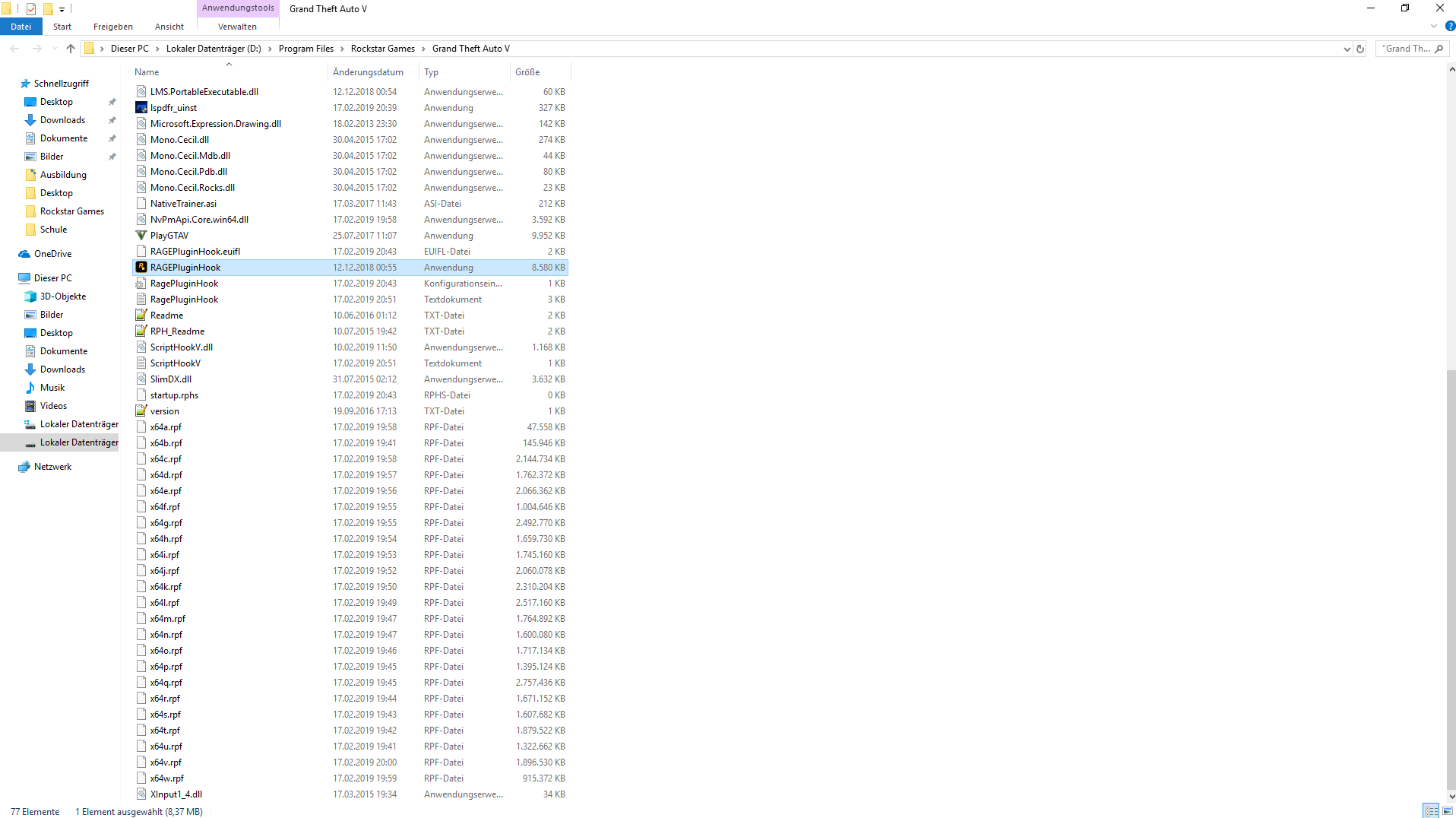Open the Ansicht ribbon tab
Screen dimensions: 1456x818
point(169,27)
